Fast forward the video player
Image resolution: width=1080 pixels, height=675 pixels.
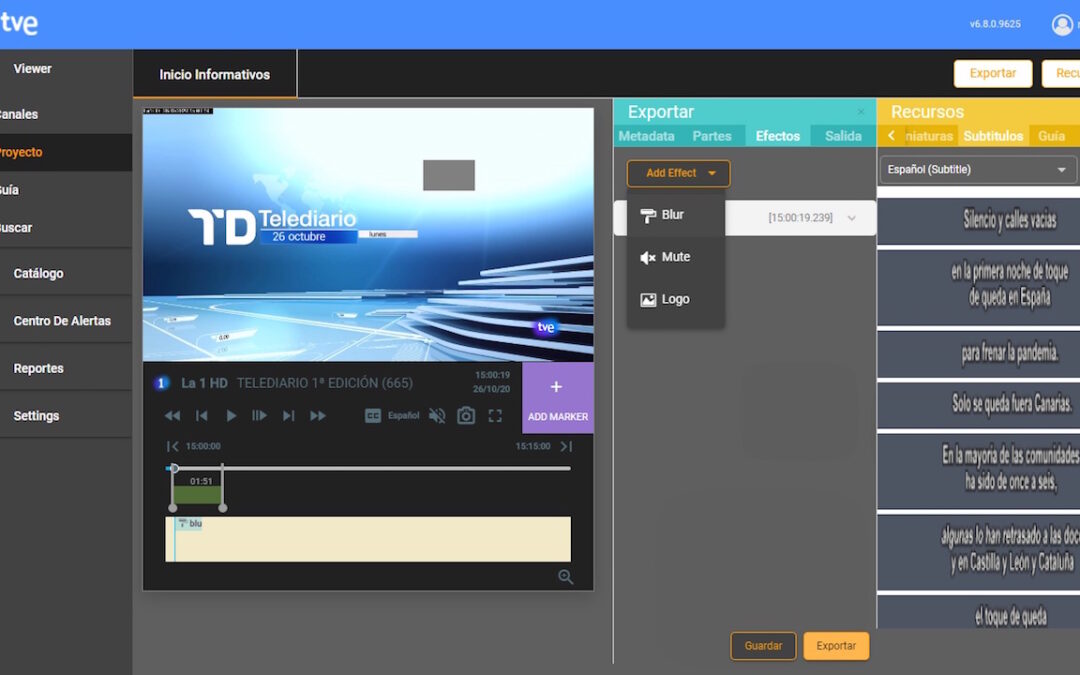(x=318, y=415)
